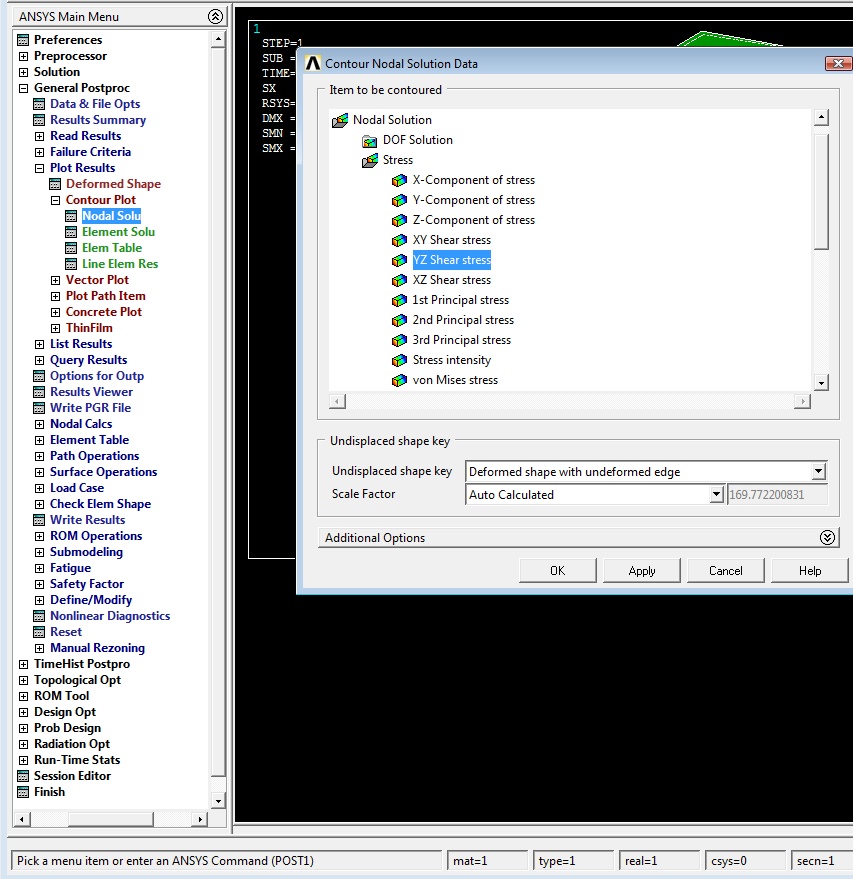Screen dimensions: 853x879
Task: Expand the Solution menu node
Action: pos(23,72)
